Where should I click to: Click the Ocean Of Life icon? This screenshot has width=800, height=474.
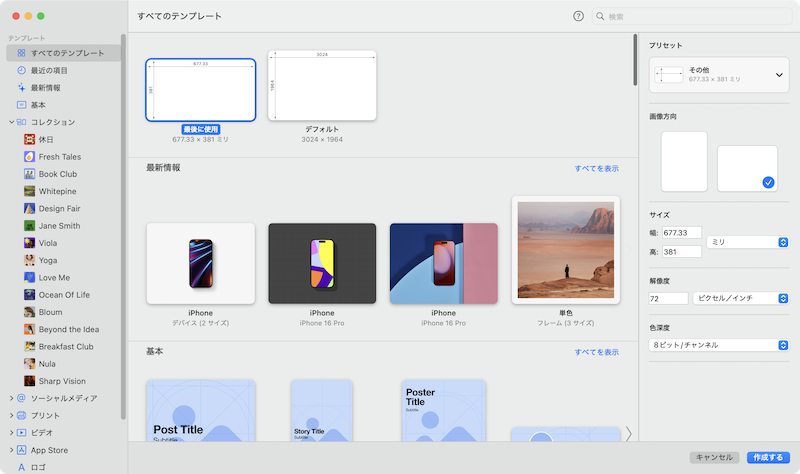click(29, 295)
